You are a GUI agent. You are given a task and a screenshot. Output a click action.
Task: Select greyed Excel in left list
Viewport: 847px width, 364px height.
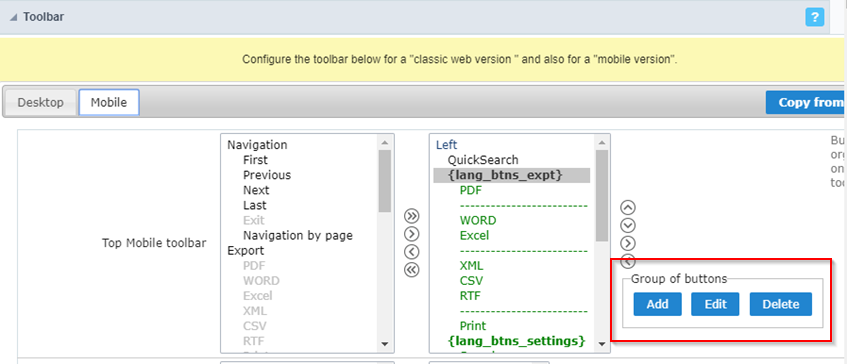point(258,296)
